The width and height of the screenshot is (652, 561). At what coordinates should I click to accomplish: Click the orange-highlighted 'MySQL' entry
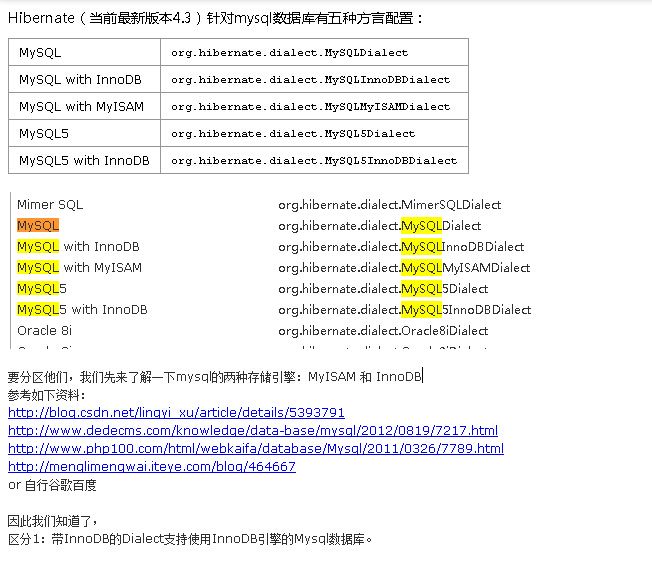[38, 226]
